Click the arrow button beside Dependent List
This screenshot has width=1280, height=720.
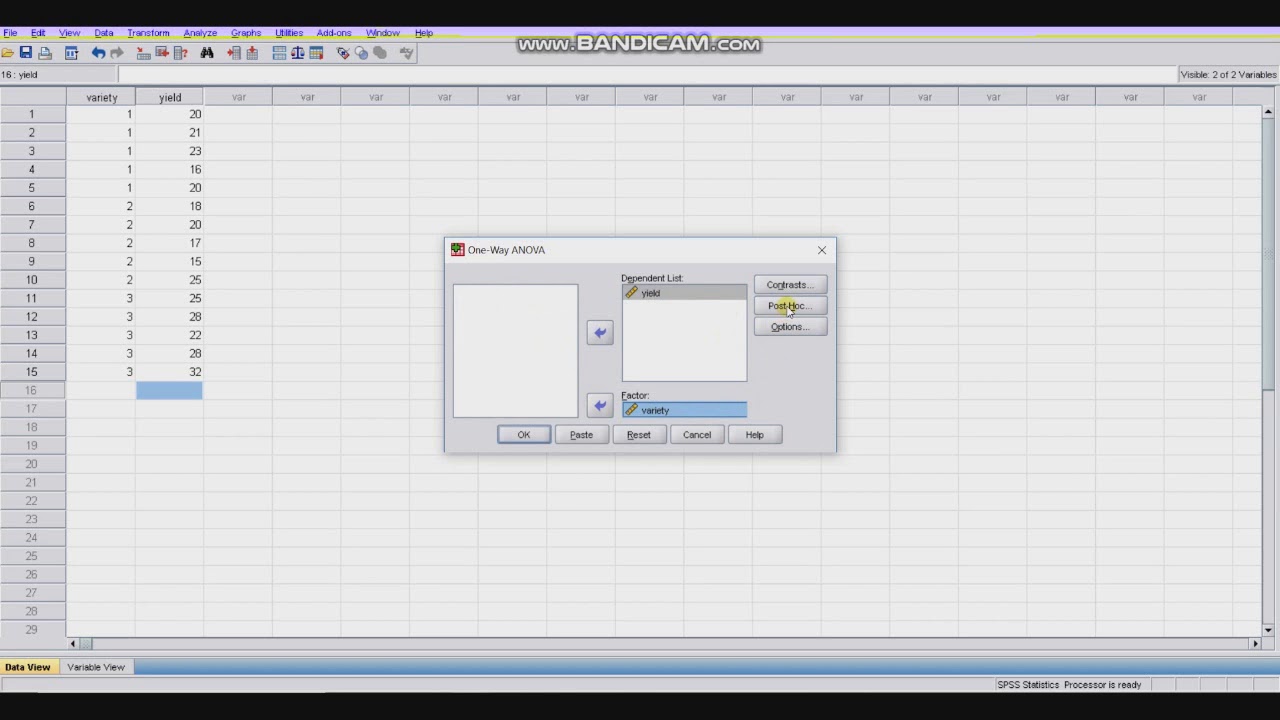click(600, 333)
